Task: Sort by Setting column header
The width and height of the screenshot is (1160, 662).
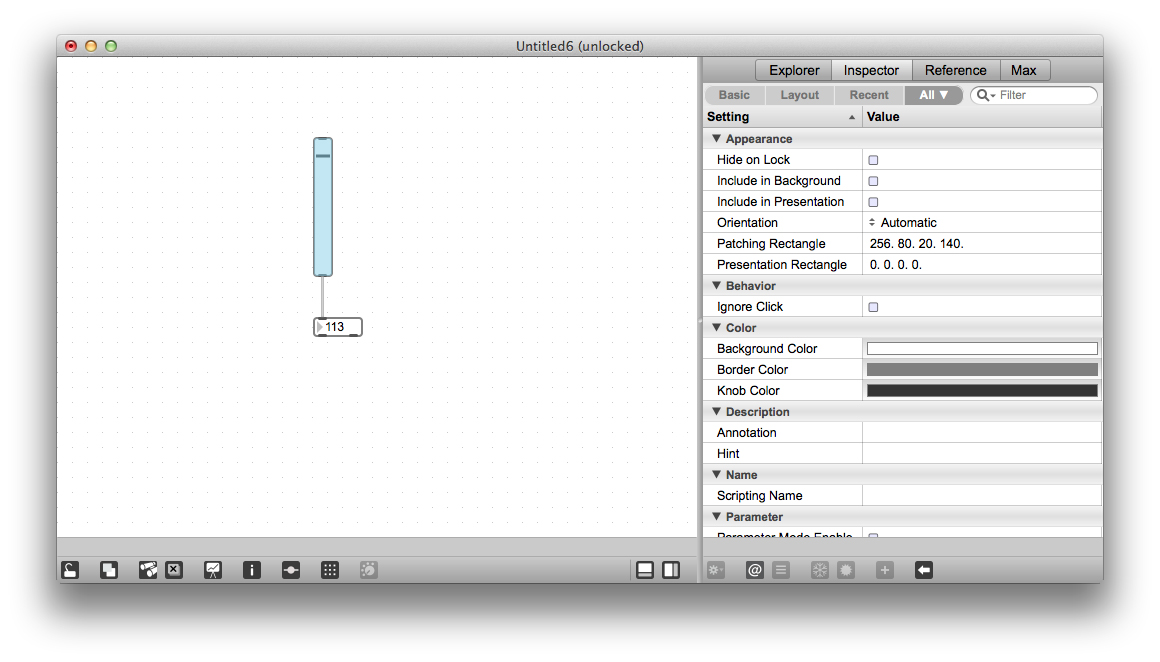Action: click(x=782, y=117)
